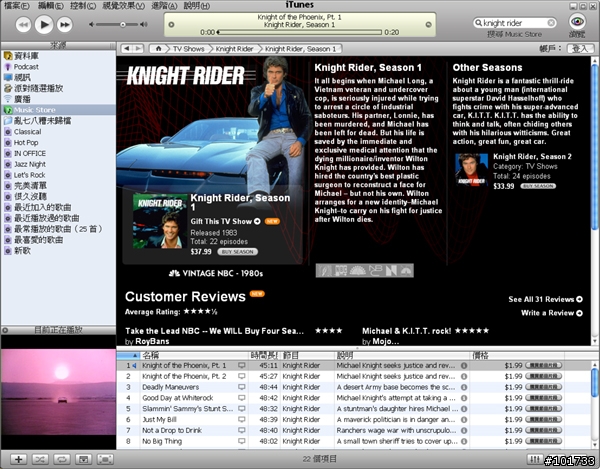Buy Knight Rider Season 1 for $37.99
This screenshot has height=469, width=600.
(x=237, y=252)
